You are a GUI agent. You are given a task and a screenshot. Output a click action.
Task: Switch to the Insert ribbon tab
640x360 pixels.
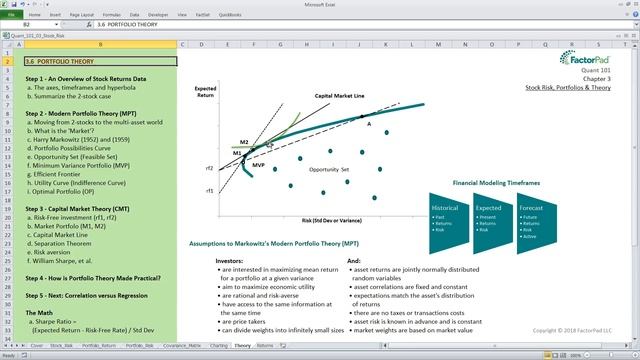click(x=55, y=15)
